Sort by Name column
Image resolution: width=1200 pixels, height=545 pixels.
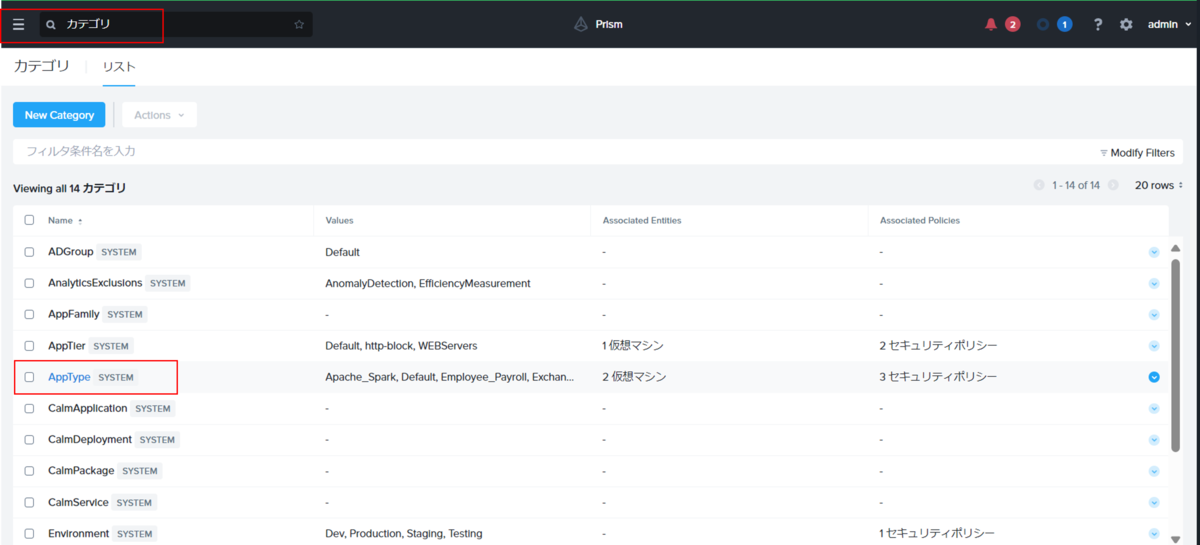pos(65,220)
